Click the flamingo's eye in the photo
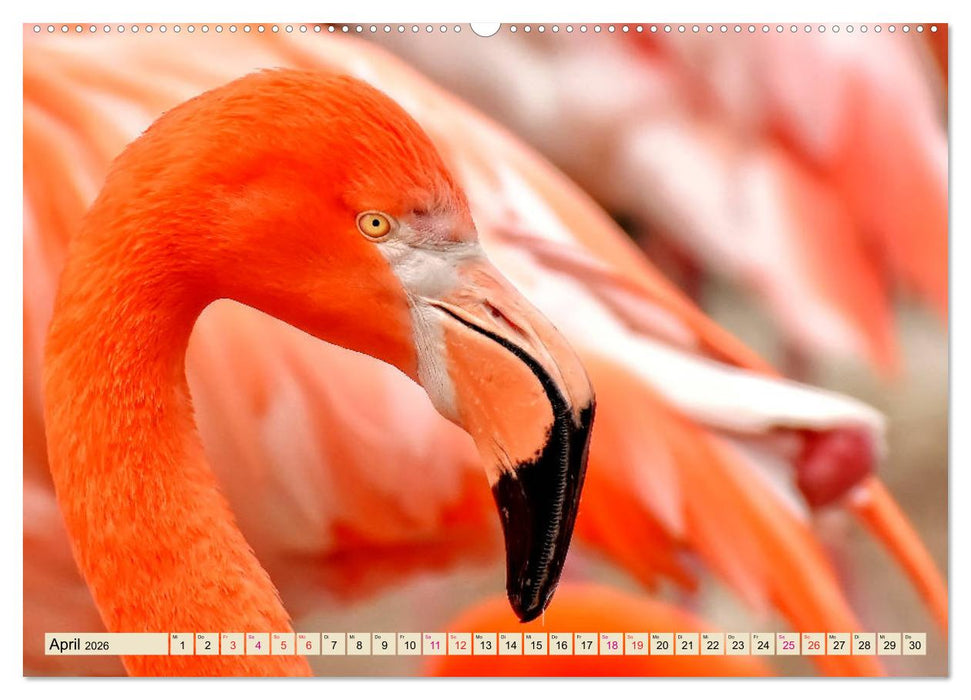Screen dimensions: 971x700 tap(378, 225)
